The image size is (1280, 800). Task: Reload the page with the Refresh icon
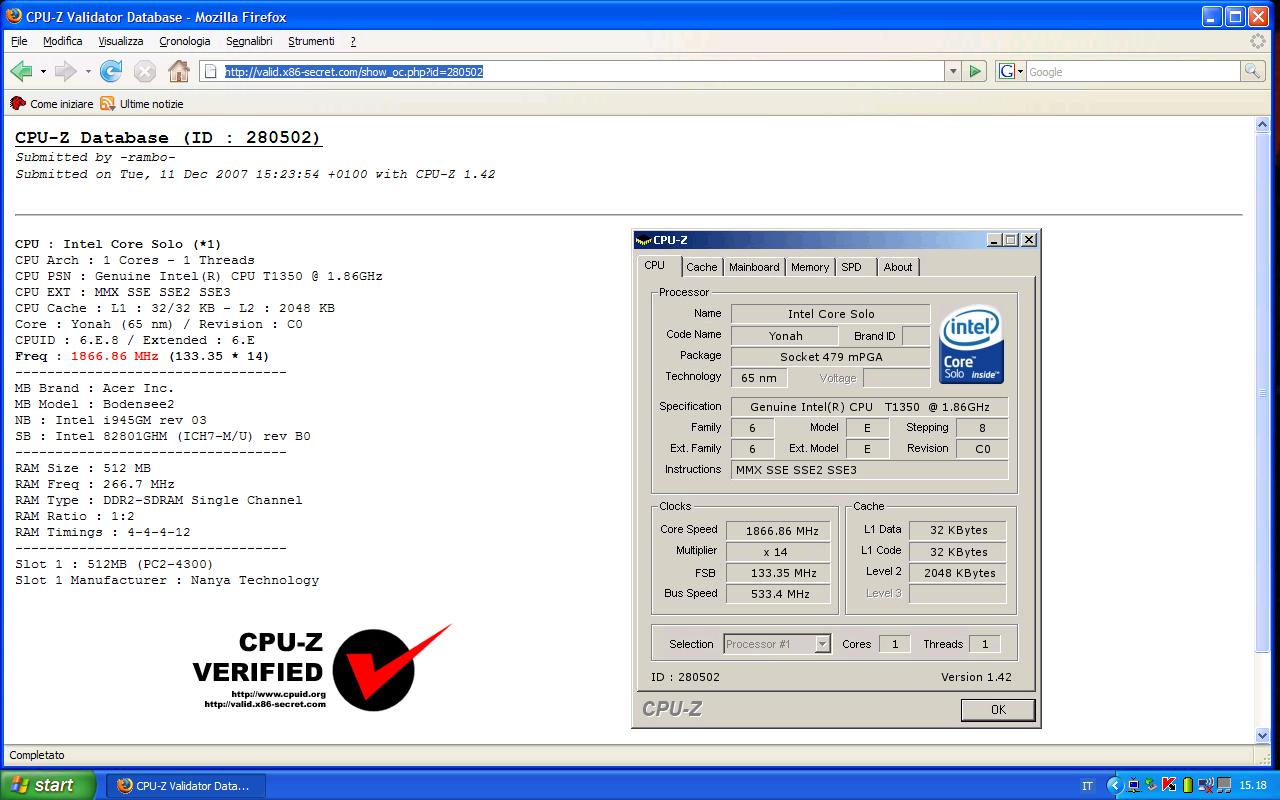111,71
